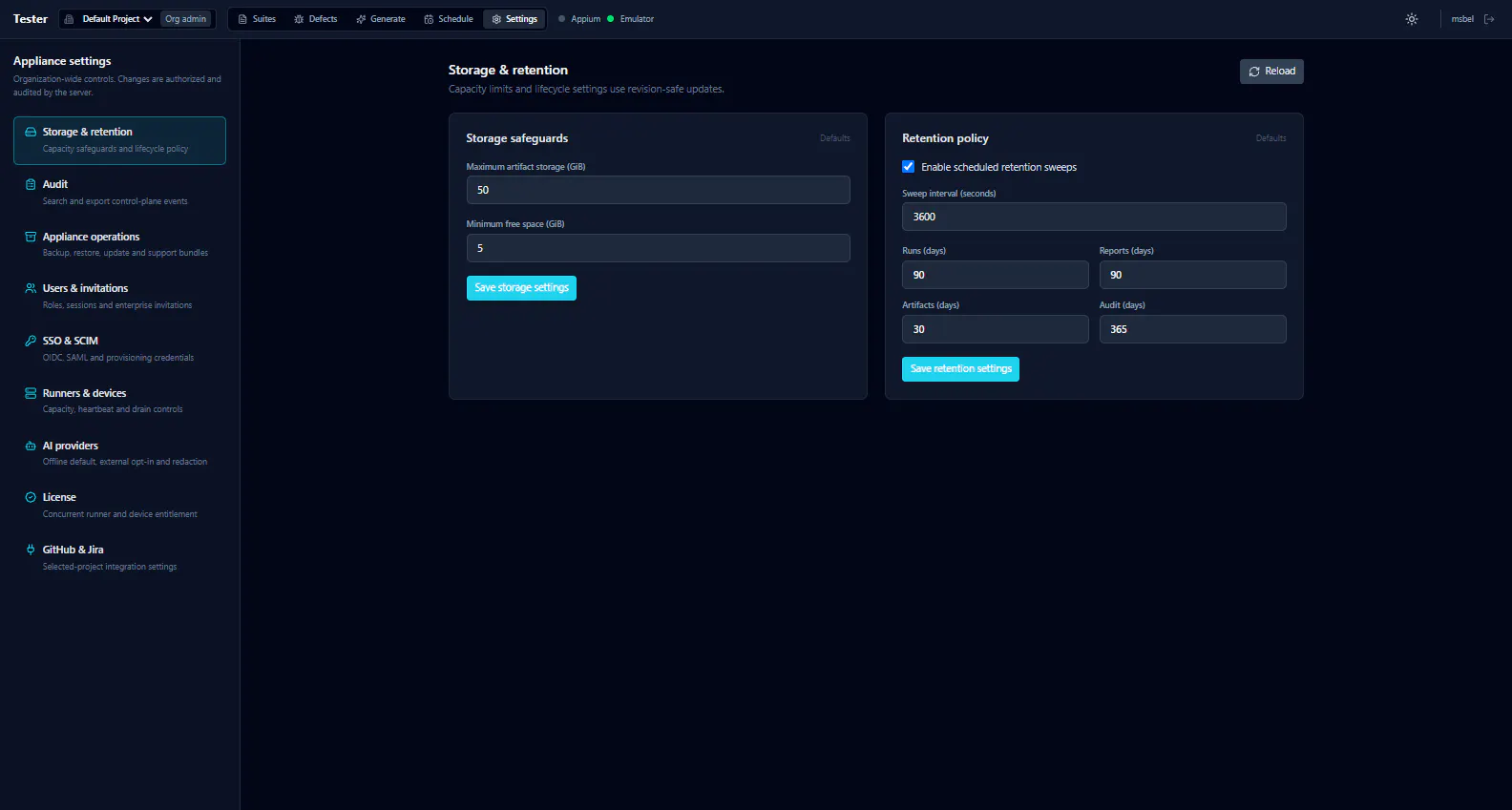Focus the Reports (days) field
The width and height of the screenshot is (1512, 810).
[1192, 275]
